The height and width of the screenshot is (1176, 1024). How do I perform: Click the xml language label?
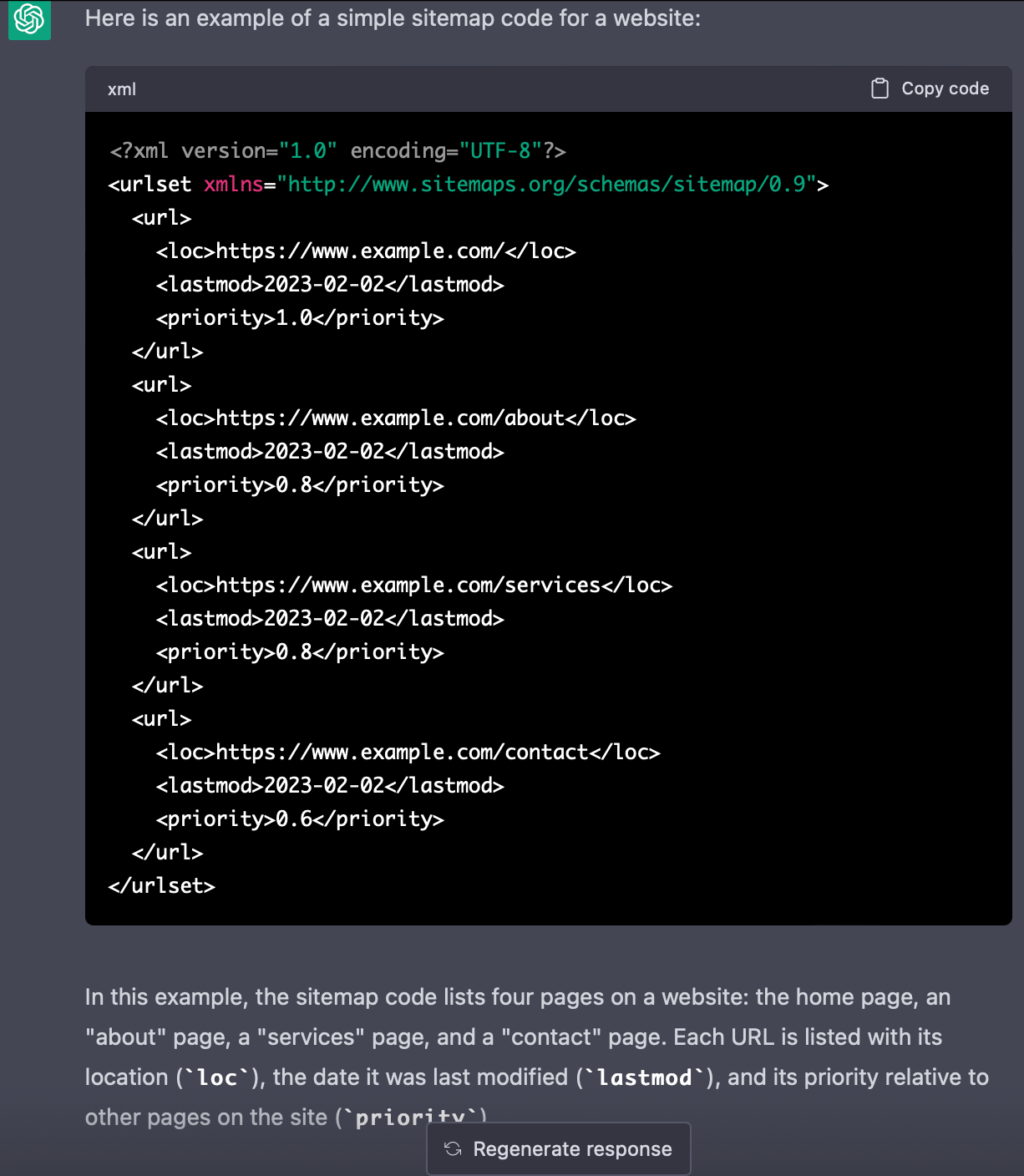pyautogui.click(x=122, y=89)
